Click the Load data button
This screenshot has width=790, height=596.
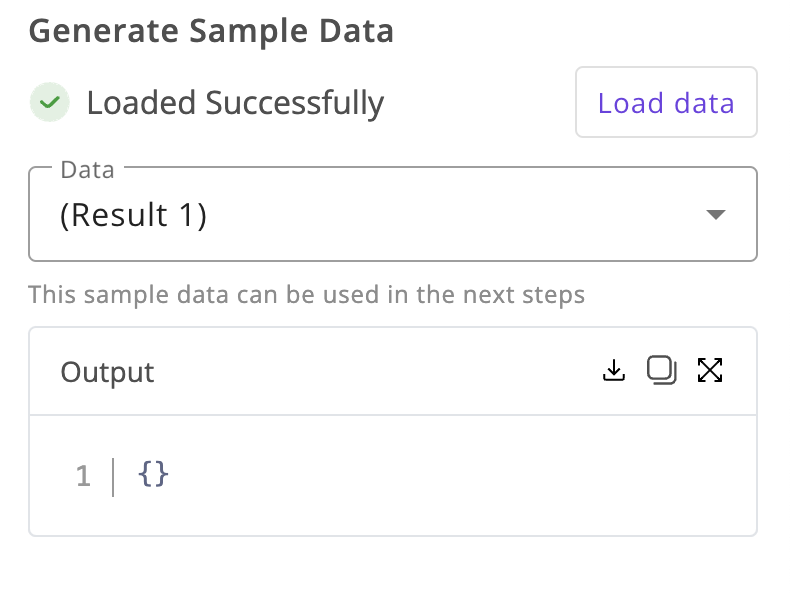tap(666, 102)
